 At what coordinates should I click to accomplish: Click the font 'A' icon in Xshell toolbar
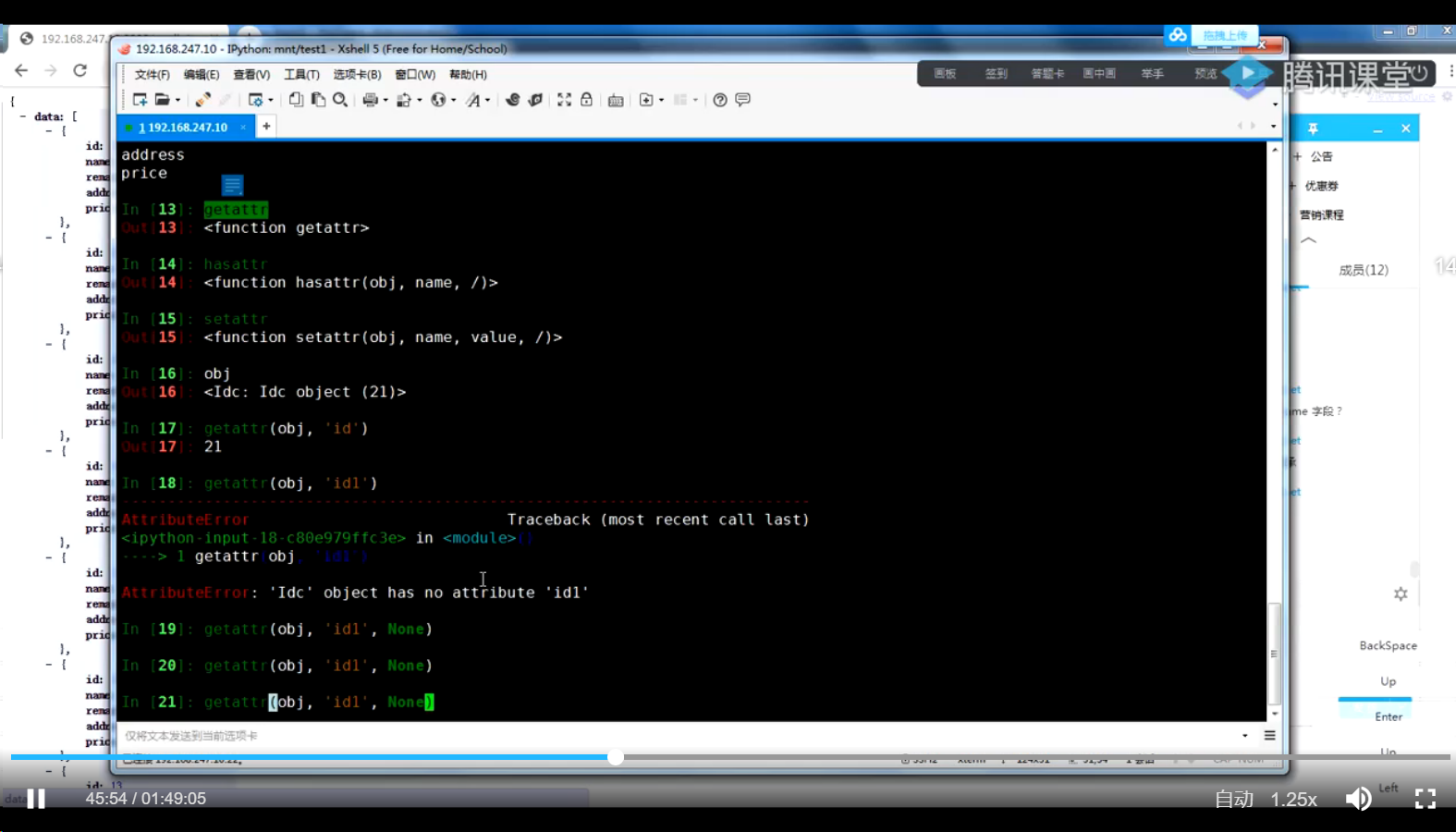click(x=473, y=100)
